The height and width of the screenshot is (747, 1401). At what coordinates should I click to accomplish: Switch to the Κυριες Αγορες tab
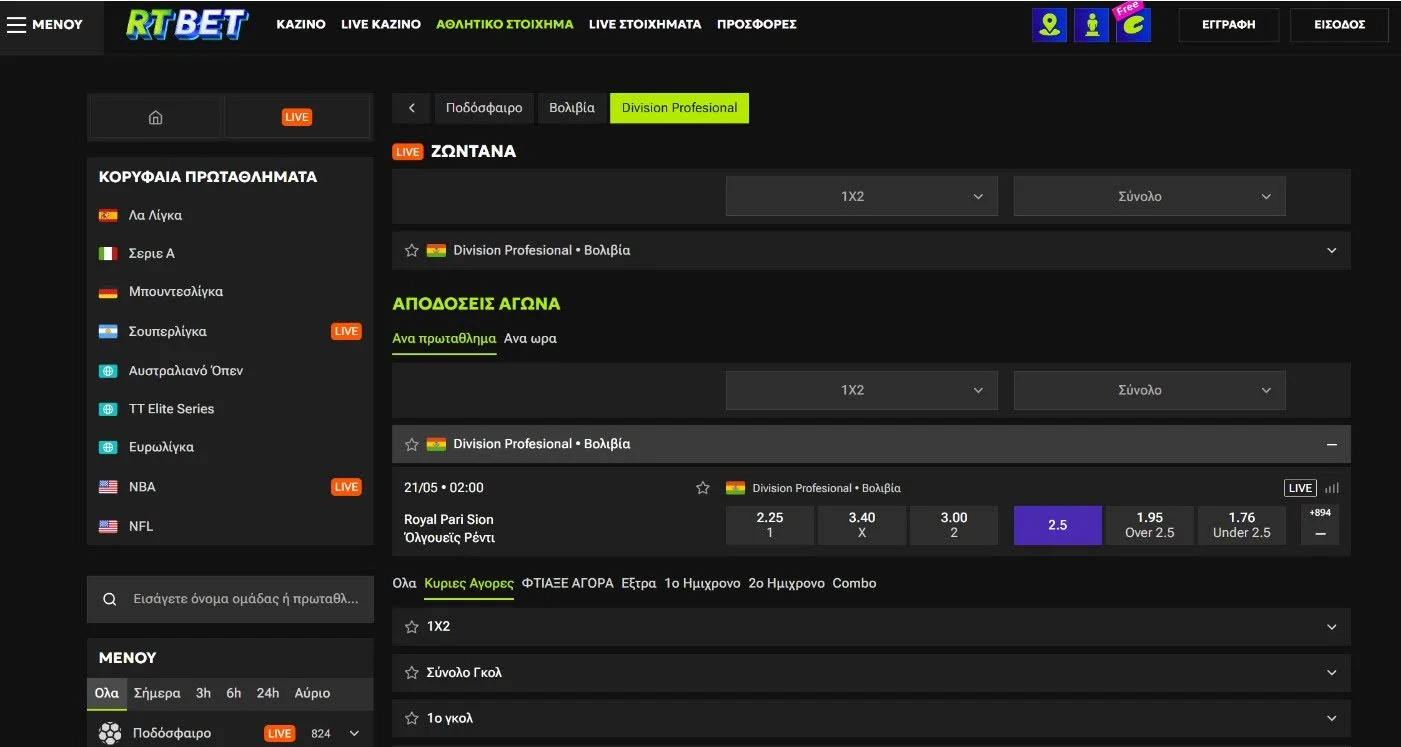point(469,583)
